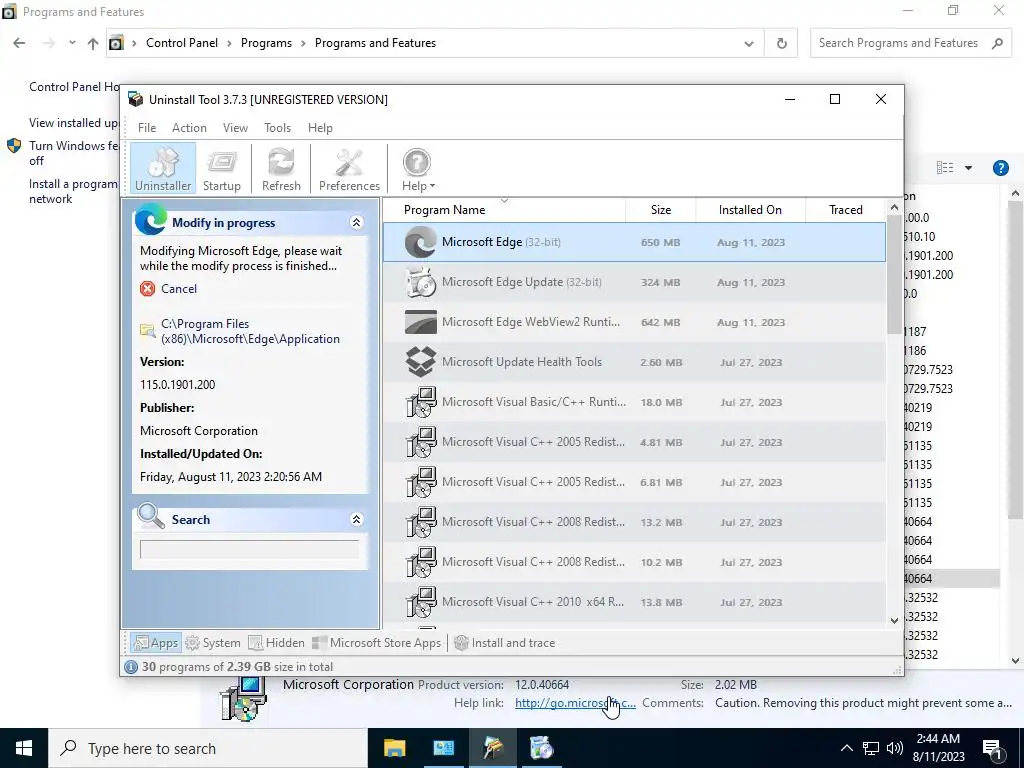Screen dimensions: 1024x768
Task: Click the red Cancel icon
Action: 148,289
